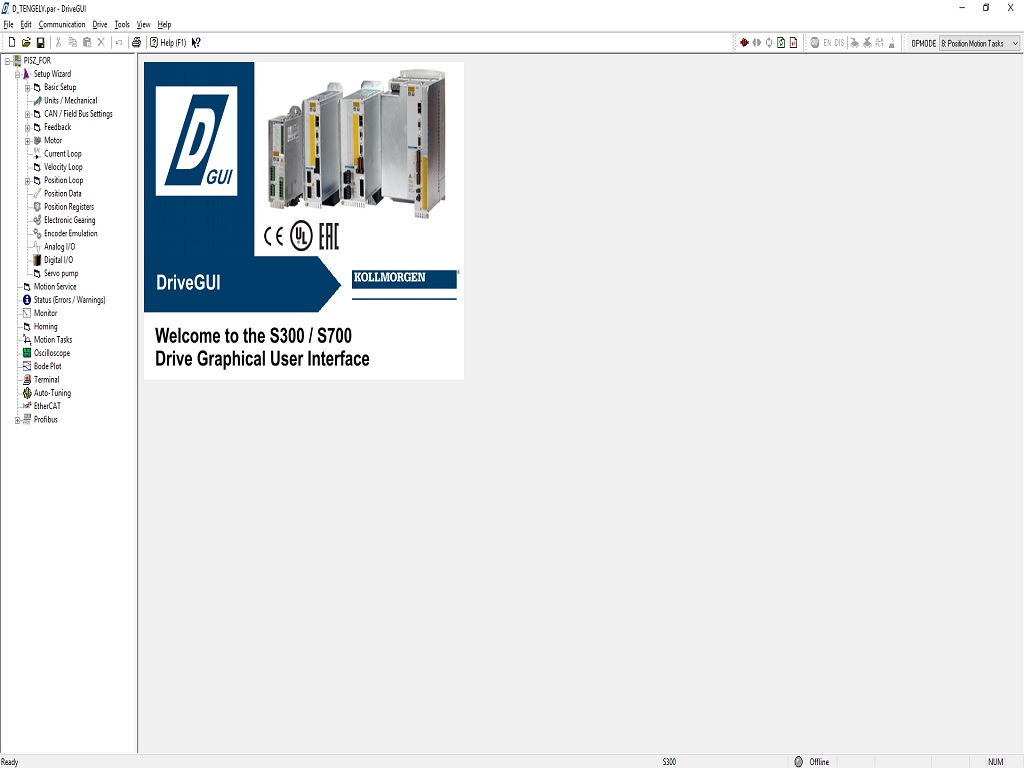Expand the Motor node
1024x768 pixels.
[28, 140]
